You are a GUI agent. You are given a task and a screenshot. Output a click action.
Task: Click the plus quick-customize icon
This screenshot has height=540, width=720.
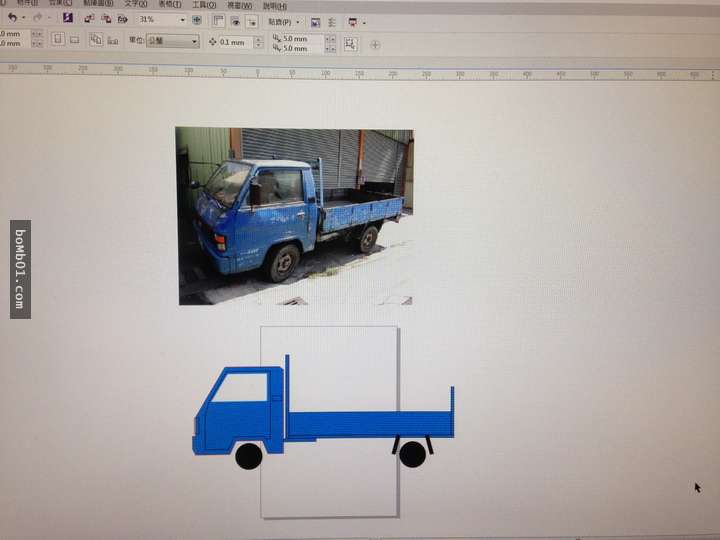coord(376,44)
